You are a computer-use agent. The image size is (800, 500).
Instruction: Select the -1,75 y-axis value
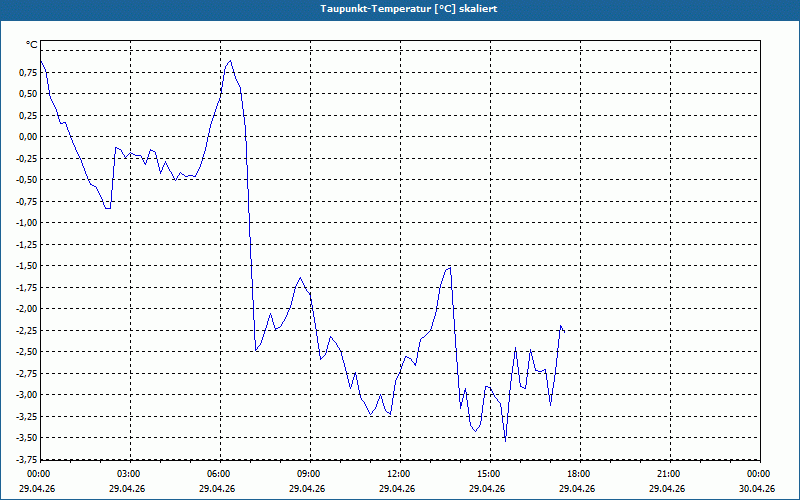[x=27, y=287]
